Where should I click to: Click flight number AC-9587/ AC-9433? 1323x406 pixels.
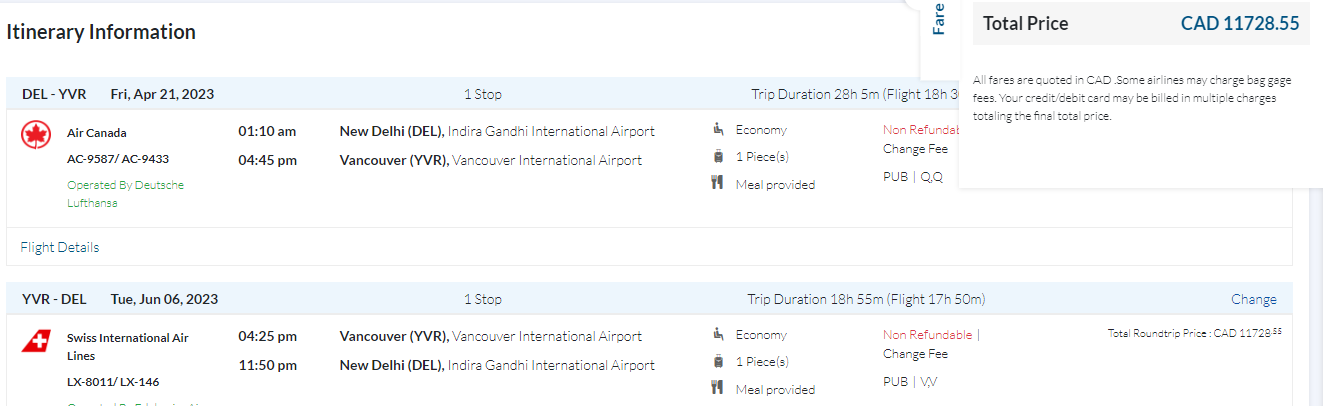point(118,158)
